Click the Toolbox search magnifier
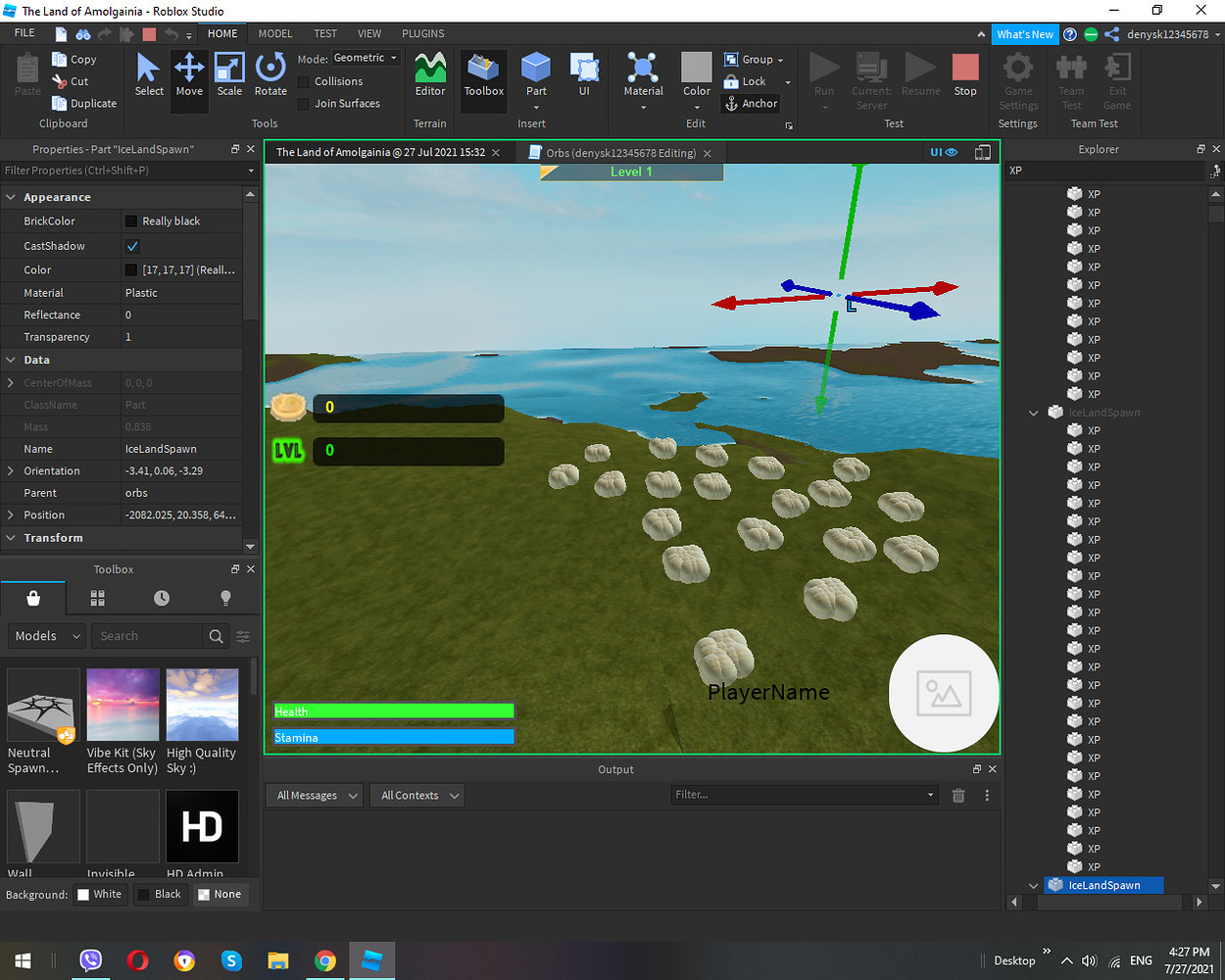1225x980 pixels. [216, 636]
